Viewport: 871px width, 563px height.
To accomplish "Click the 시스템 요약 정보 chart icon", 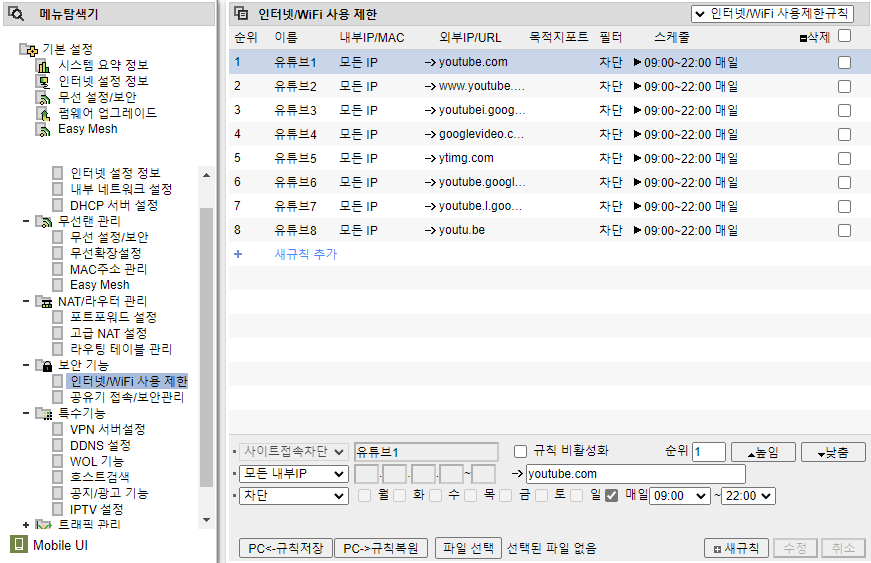I will click(x=43, y=66).
